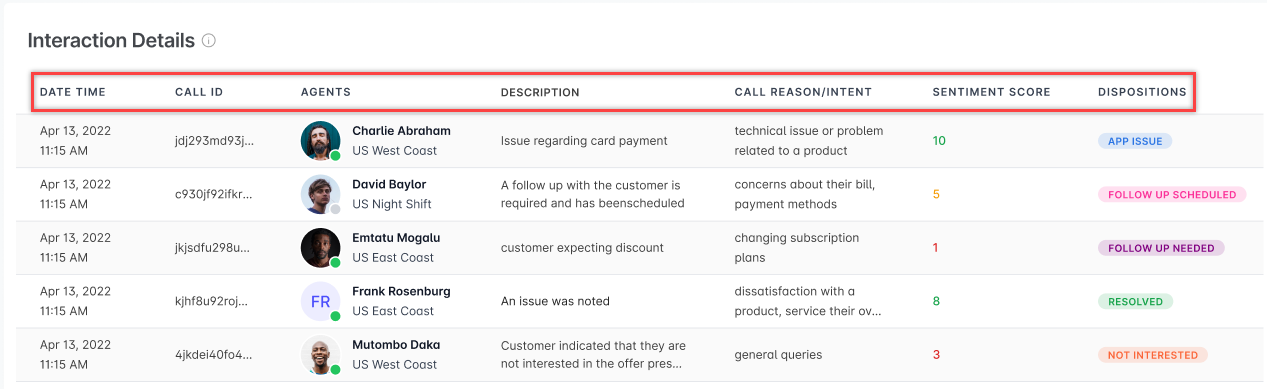
Task: Click Emtatu Mogalu's profile picture
Action: (321, 248)
